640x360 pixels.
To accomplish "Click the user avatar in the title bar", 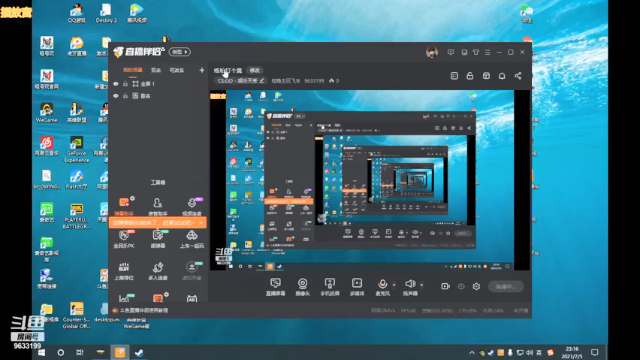I will [x=432, y=52].
